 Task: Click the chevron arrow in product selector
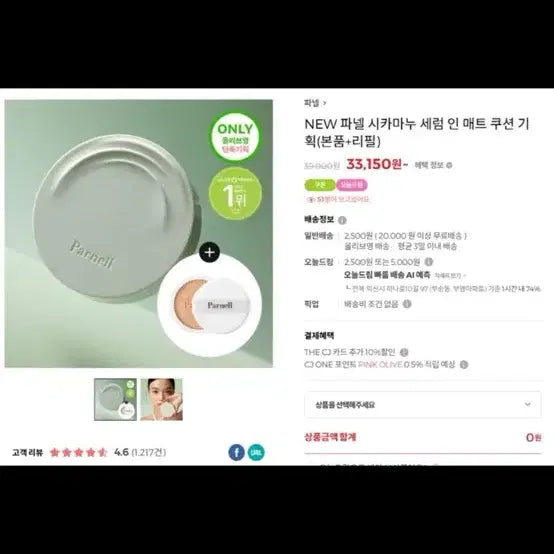point(528,404)
